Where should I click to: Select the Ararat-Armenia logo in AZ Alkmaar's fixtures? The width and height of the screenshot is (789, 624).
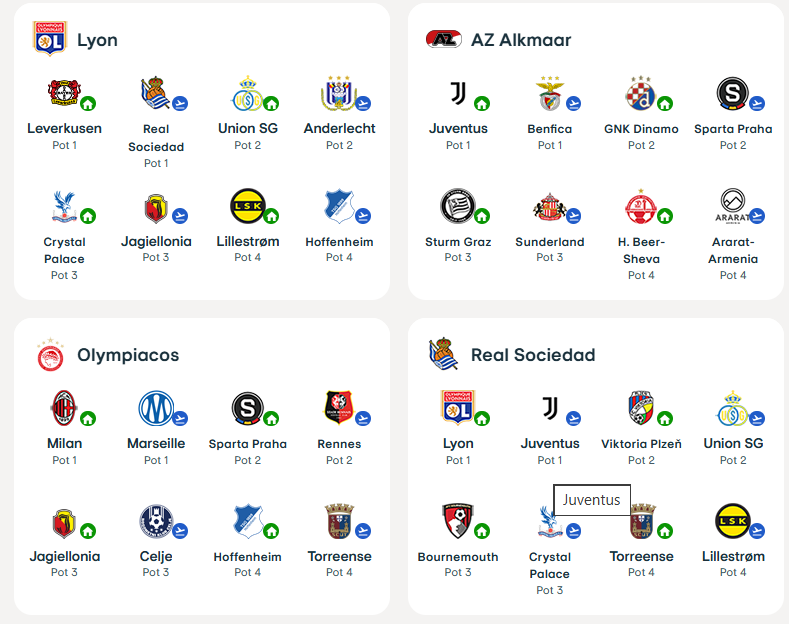pos(733,205)
